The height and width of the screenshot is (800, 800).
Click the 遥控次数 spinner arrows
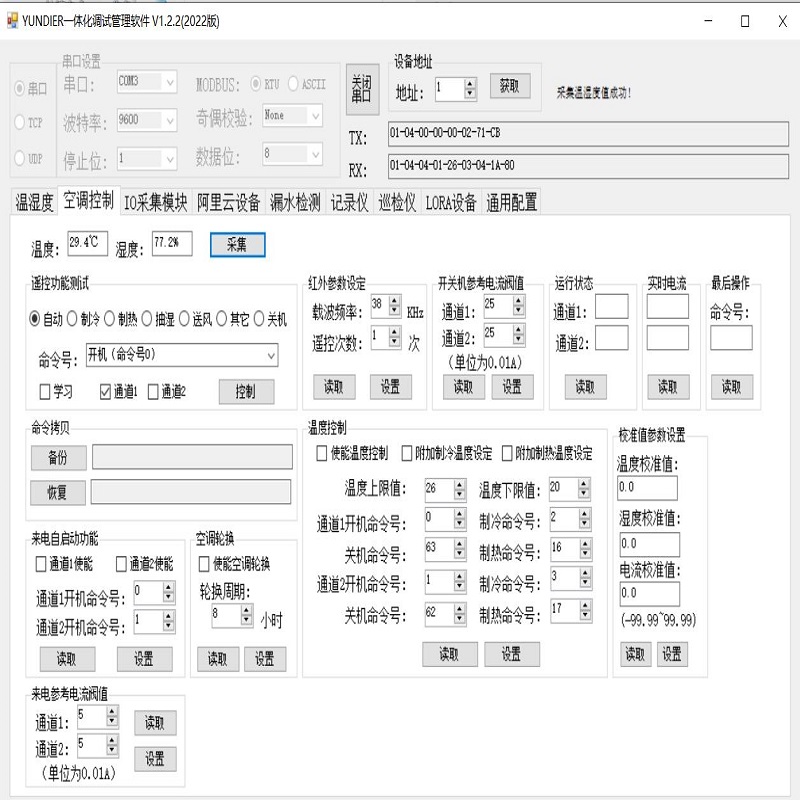pos(394,337)
